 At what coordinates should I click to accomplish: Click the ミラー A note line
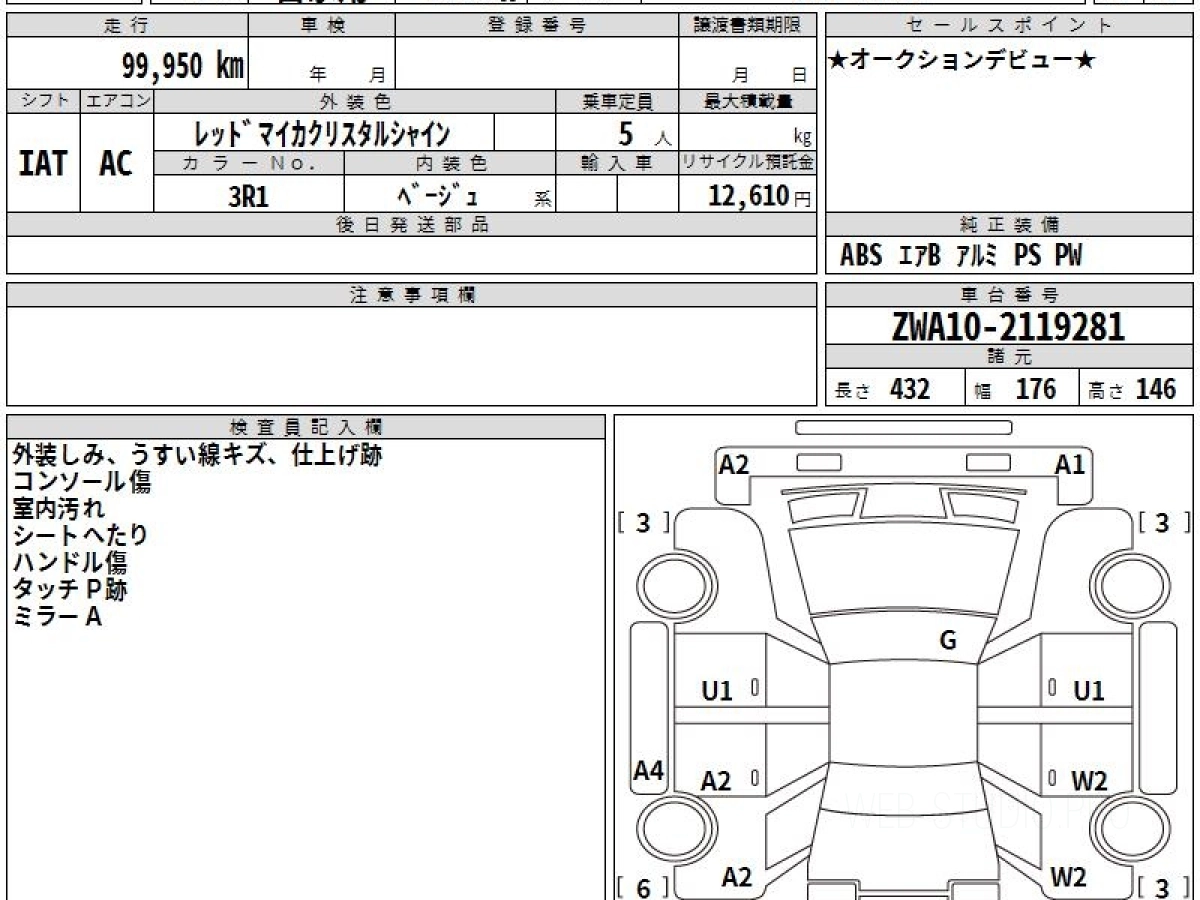[58, 617]
